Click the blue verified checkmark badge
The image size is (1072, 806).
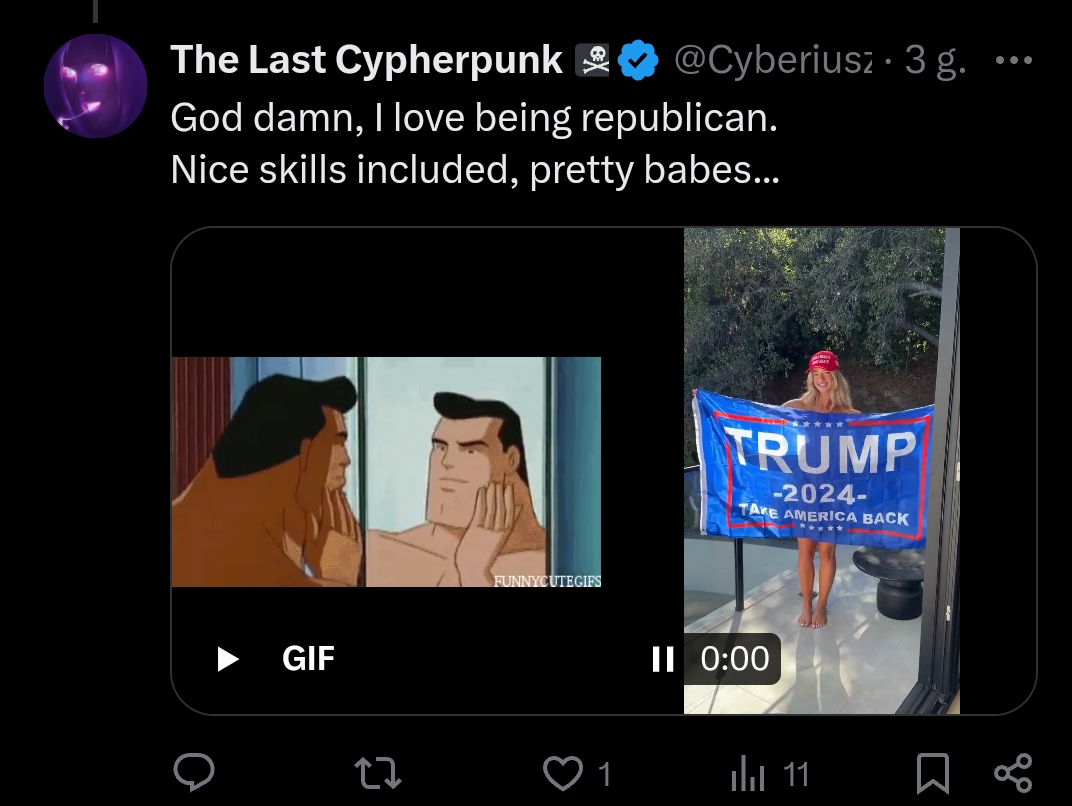(x=639, y=62)
